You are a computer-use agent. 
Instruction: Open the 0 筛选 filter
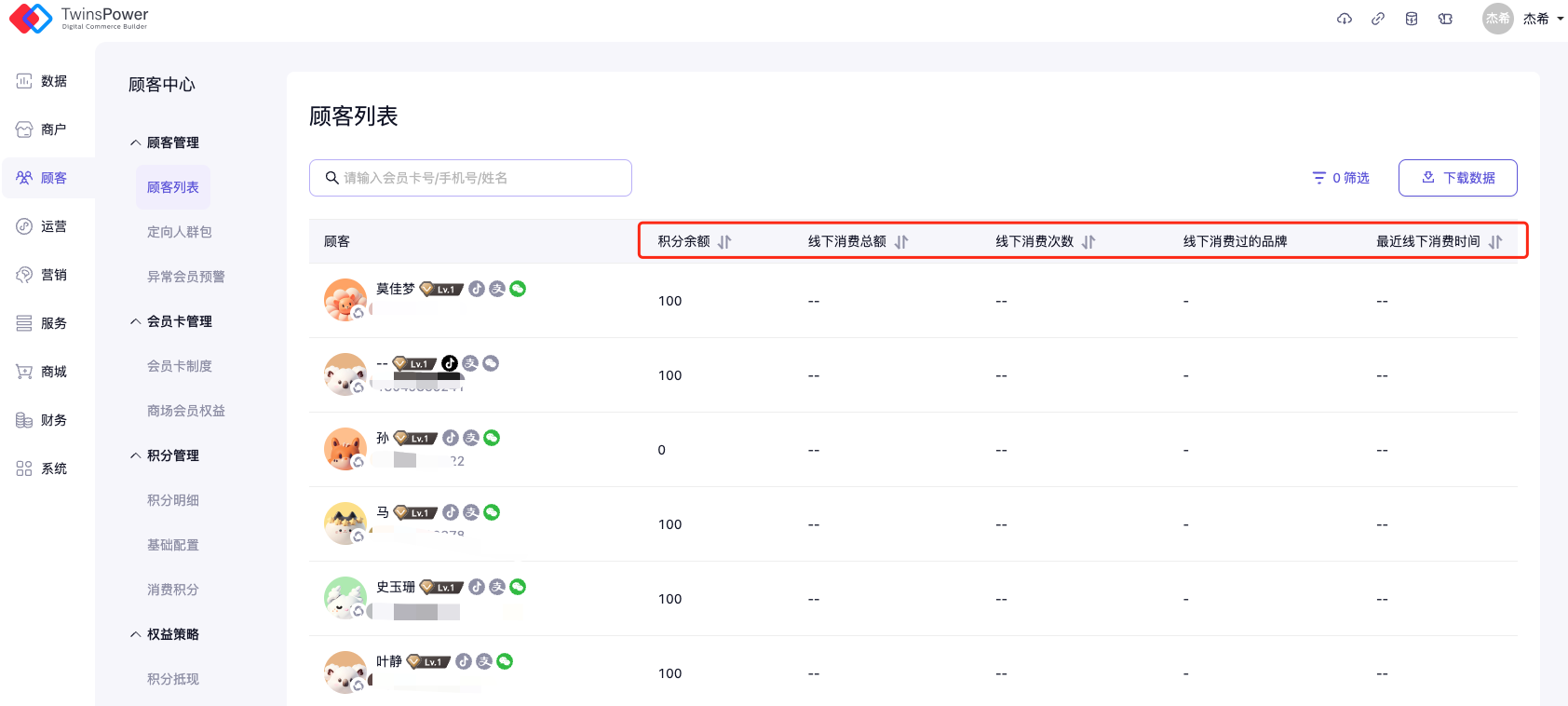coord(1341,178)
